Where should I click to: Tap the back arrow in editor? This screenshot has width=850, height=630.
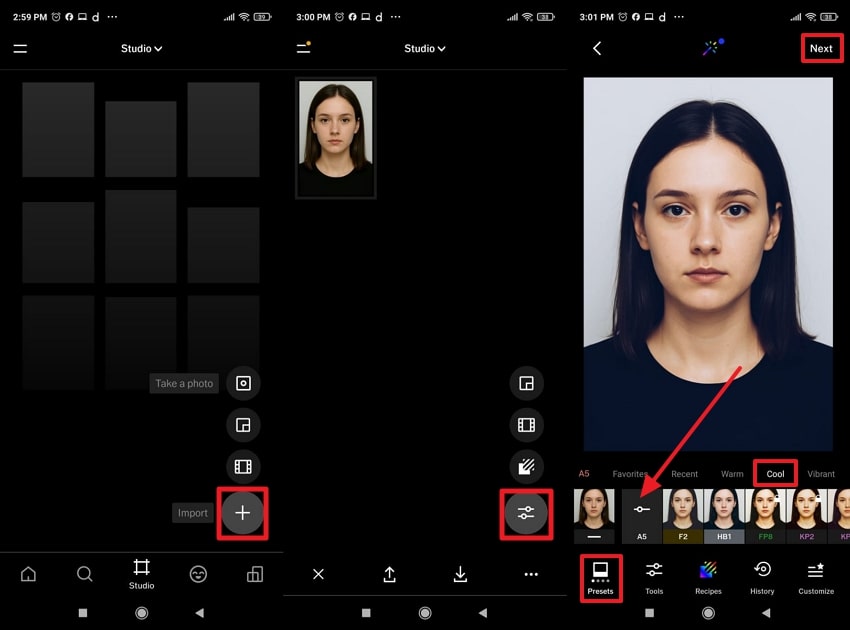[x=597, y=49]
